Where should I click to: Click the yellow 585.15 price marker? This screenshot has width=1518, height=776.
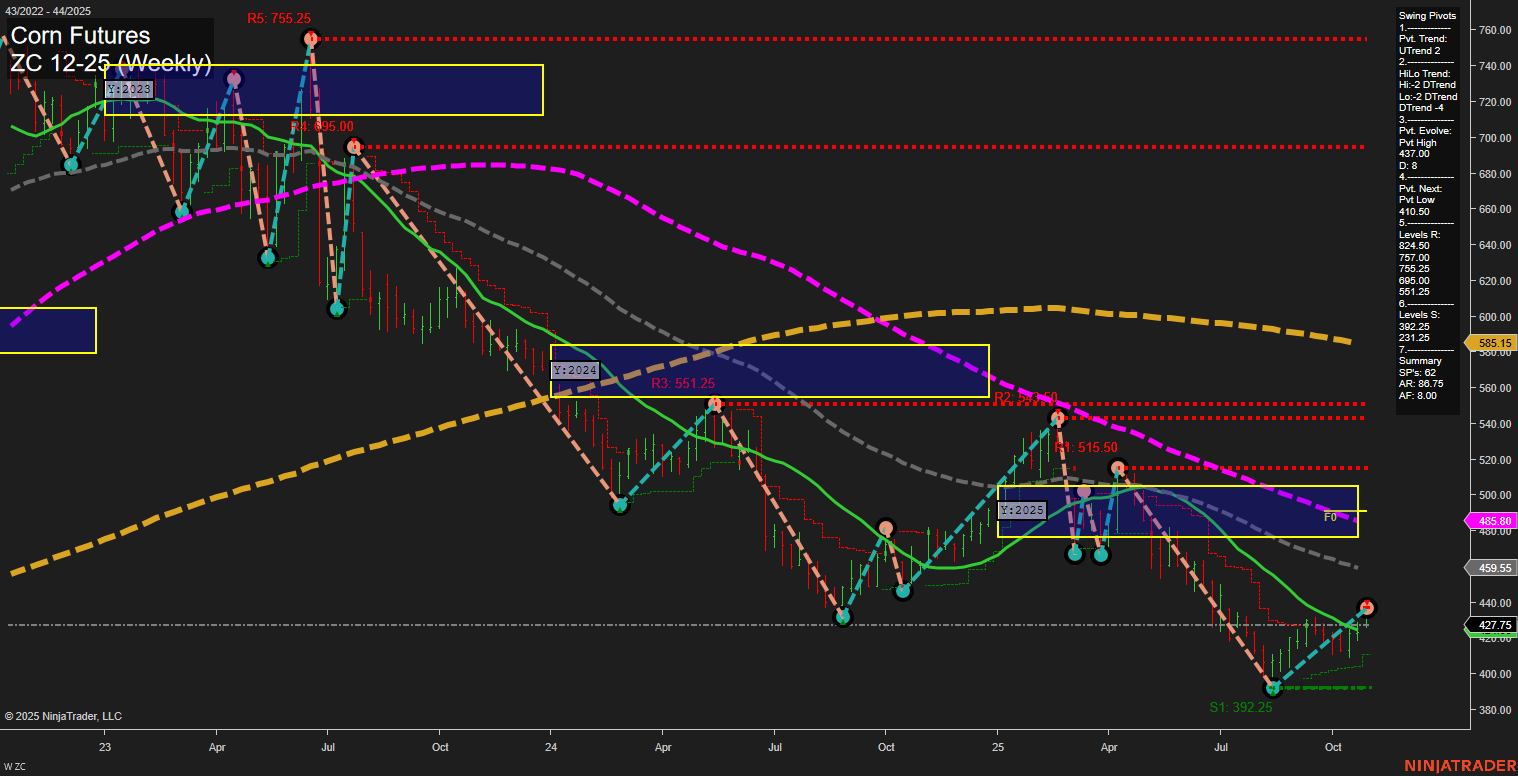[x=1490, y=343]
